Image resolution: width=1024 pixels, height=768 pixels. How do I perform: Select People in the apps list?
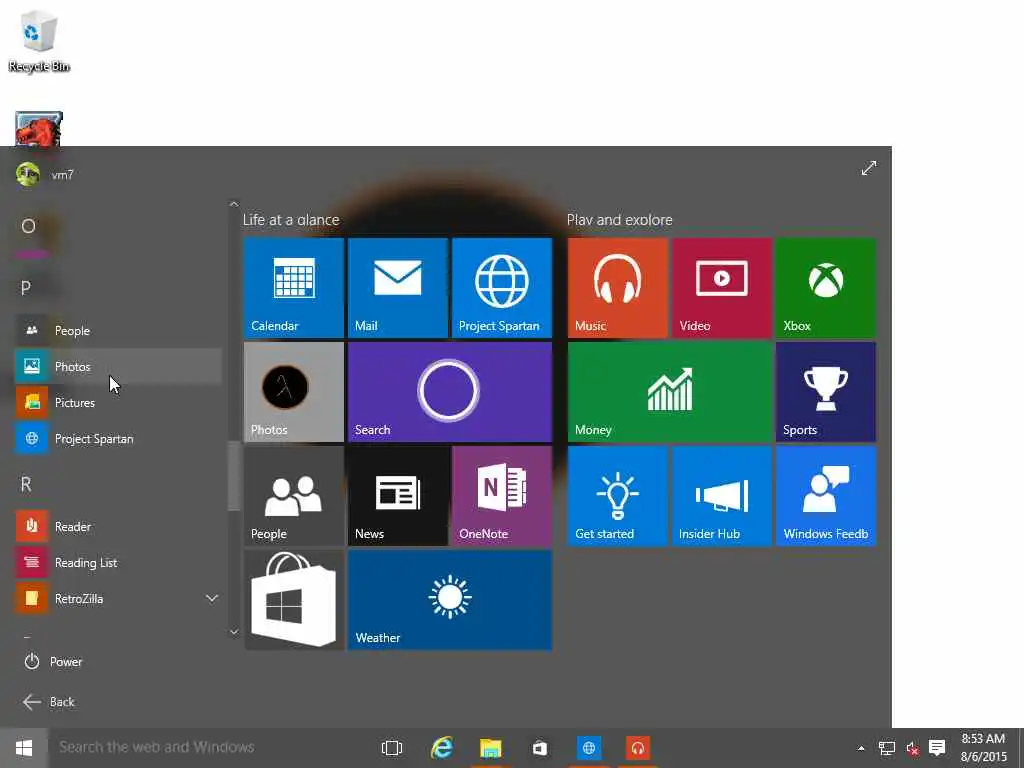(118, 330)
